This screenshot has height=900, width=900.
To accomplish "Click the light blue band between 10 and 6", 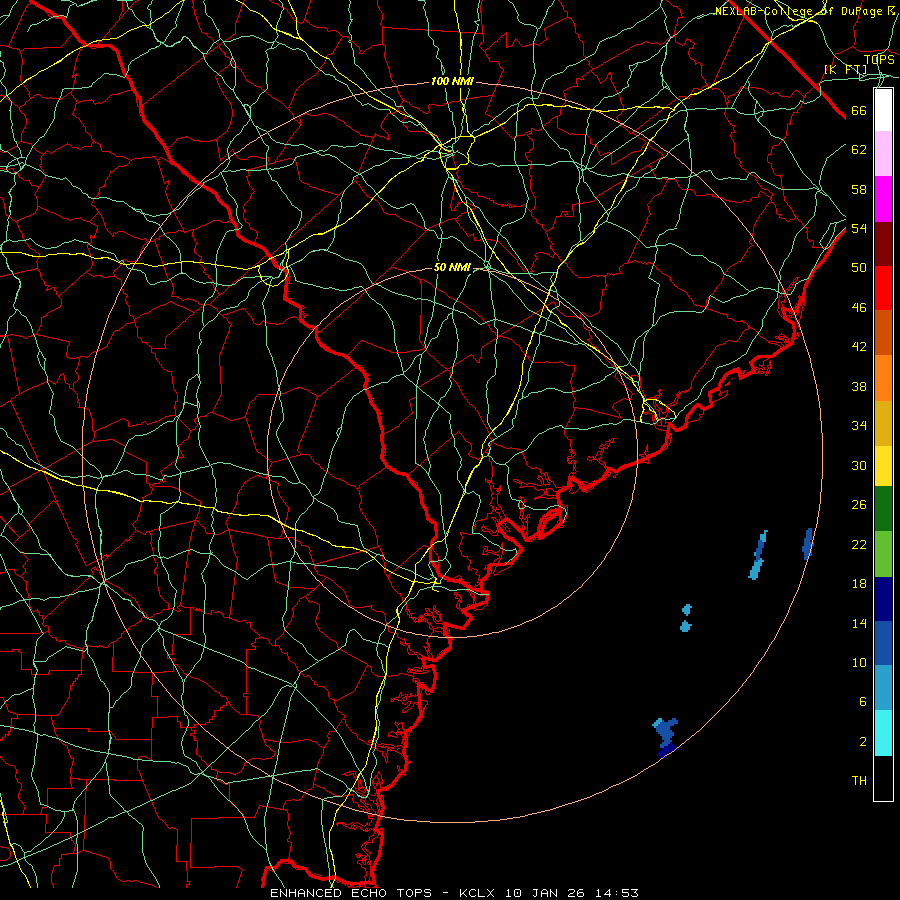I will point(883,687).
